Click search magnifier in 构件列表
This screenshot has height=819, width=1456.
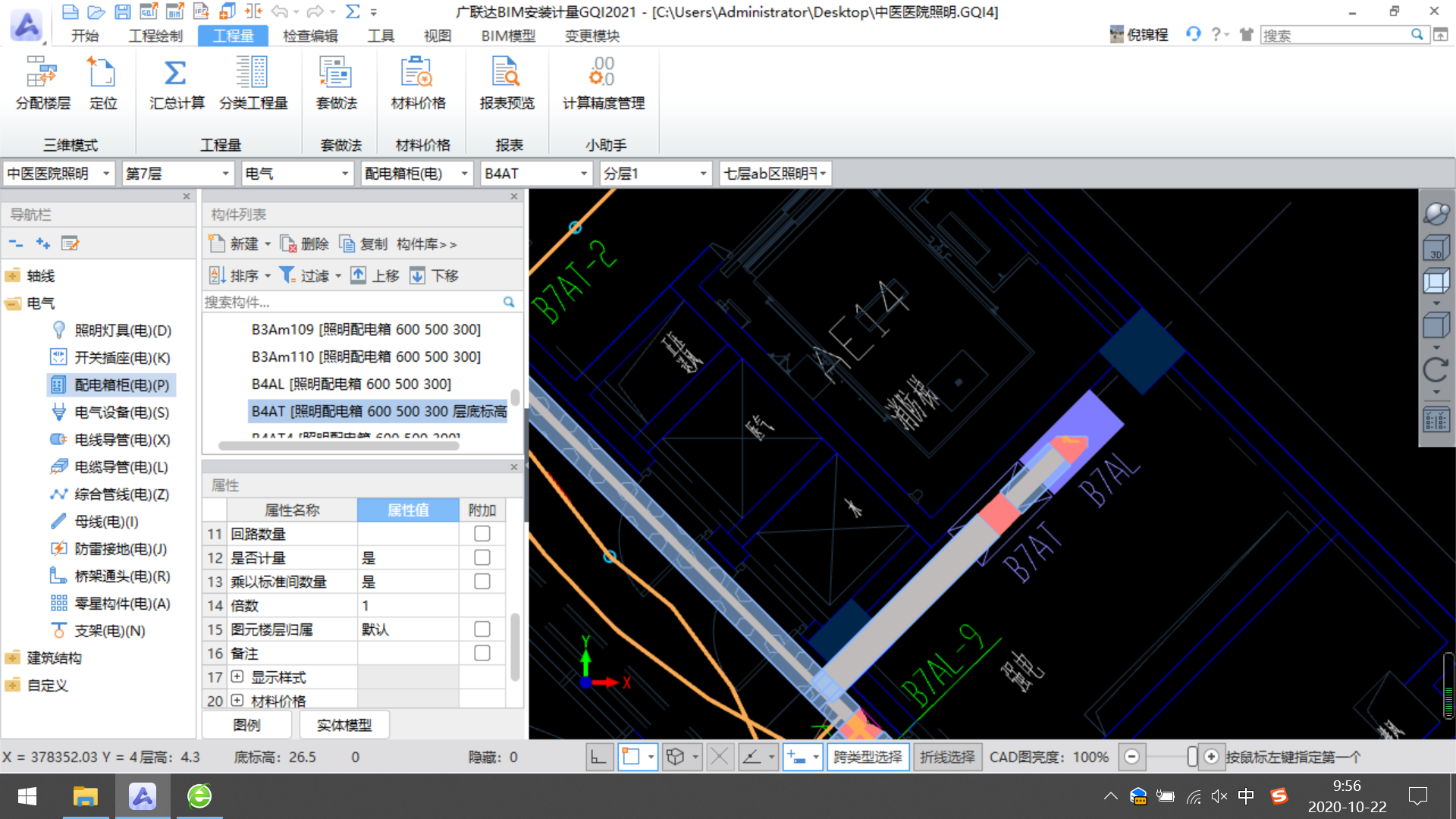click(509, 302)
